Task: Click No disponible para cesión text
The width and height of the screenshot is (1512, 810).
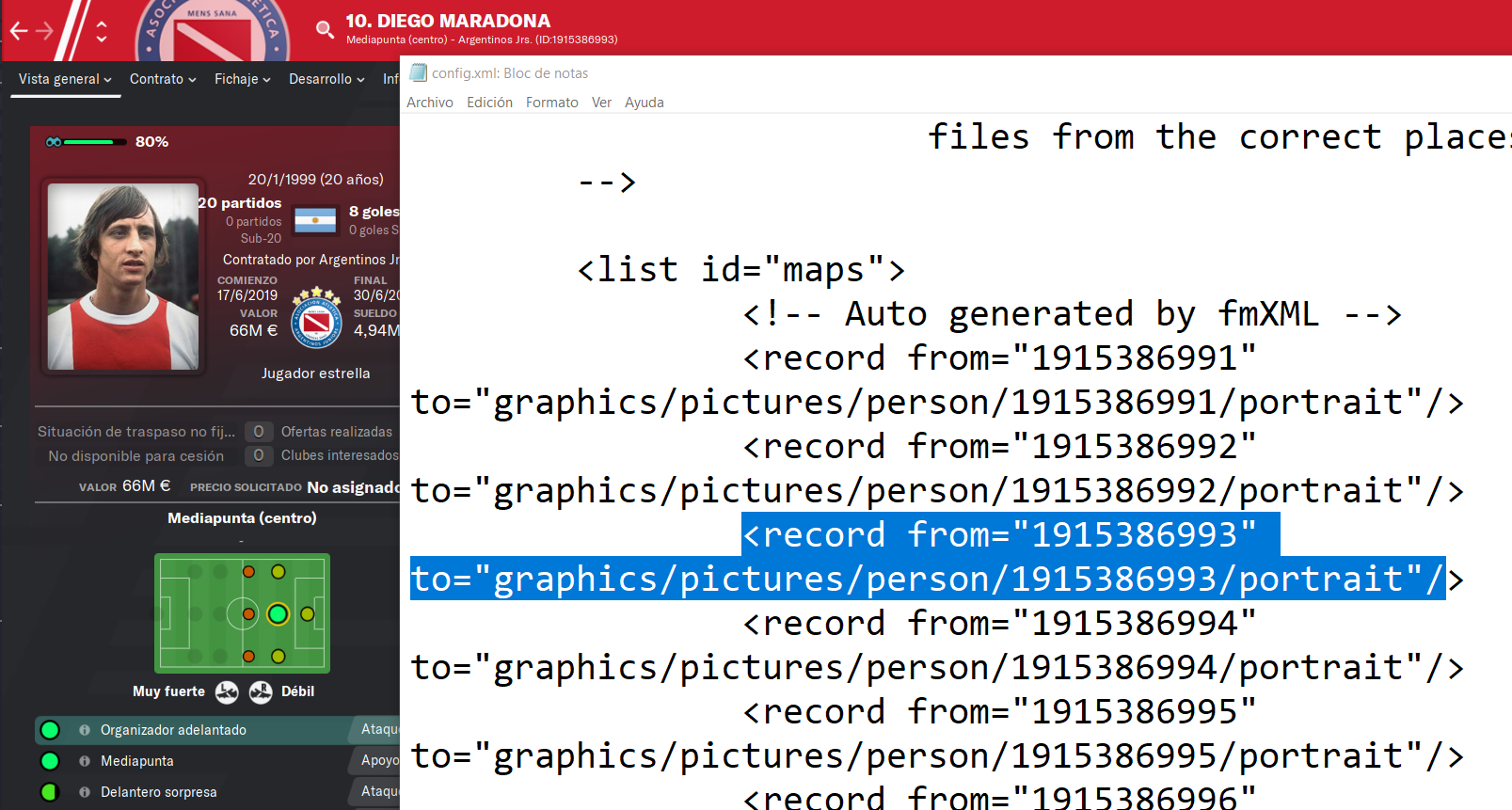Action: (x=136, y=456)
